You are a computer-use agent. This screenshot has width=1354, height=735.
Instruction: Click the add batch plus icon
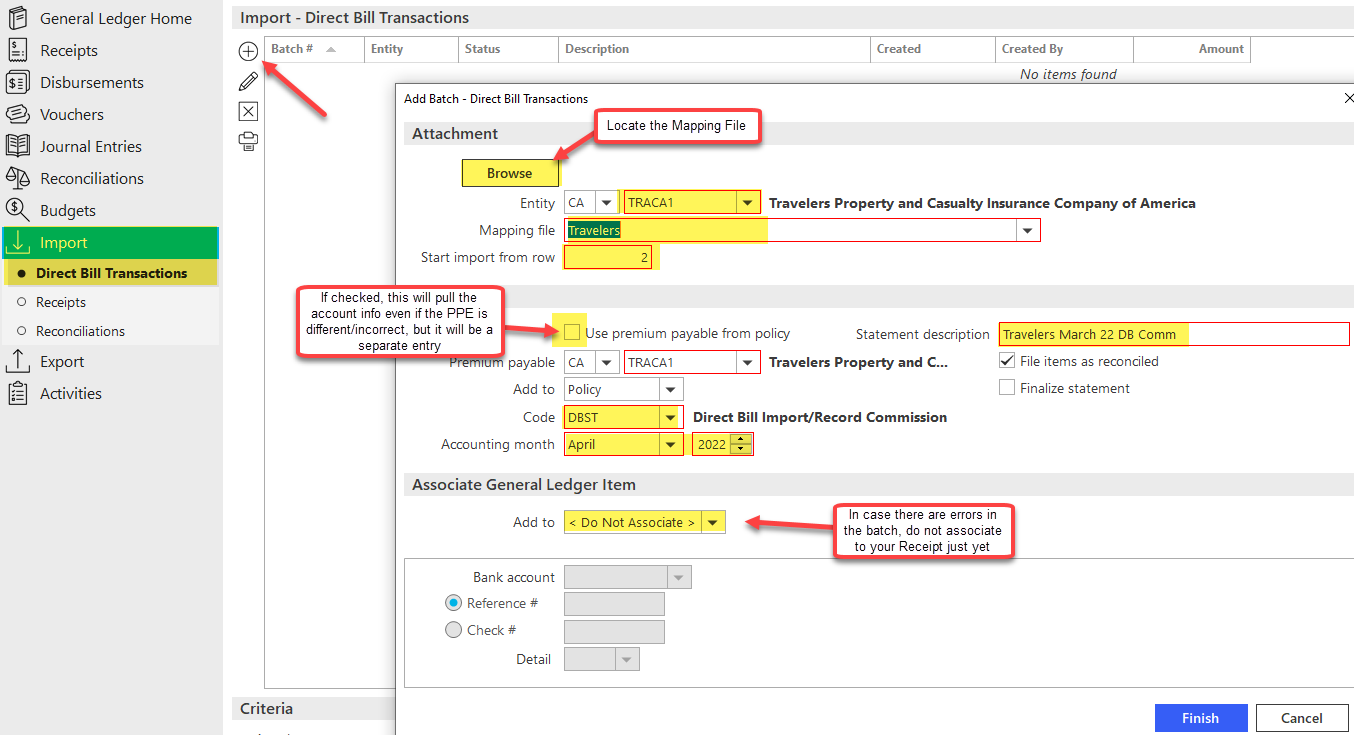coord(248,51)
